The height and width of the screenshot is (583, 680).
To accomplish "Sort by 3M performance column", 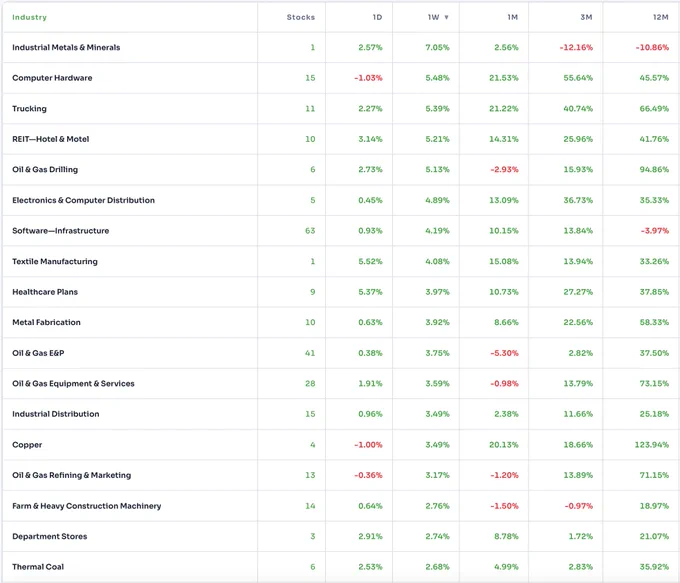I will [586, 17].
